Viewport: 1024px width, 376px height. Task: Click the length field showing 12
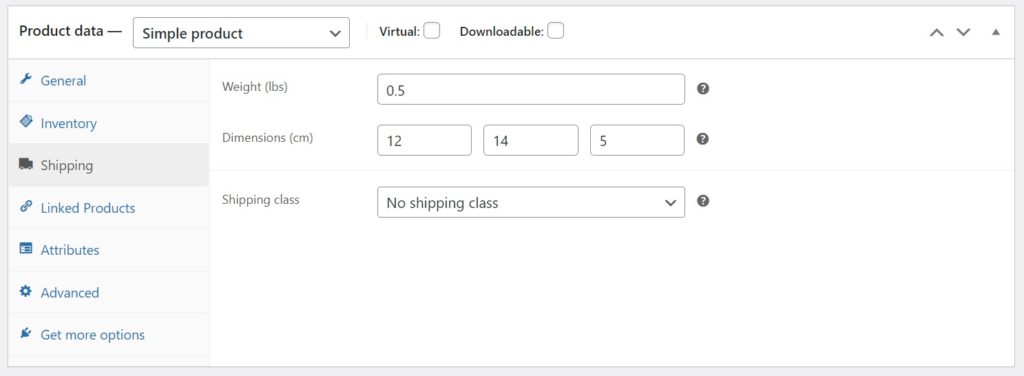click(x=424, y=140)
